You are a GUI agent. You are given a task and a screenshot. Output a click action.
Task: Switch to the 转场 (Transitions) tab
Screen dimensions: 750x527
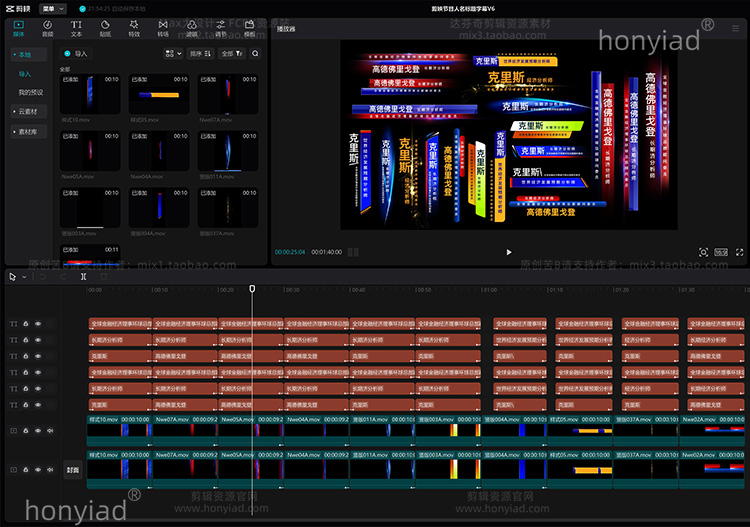coord(163,28)
